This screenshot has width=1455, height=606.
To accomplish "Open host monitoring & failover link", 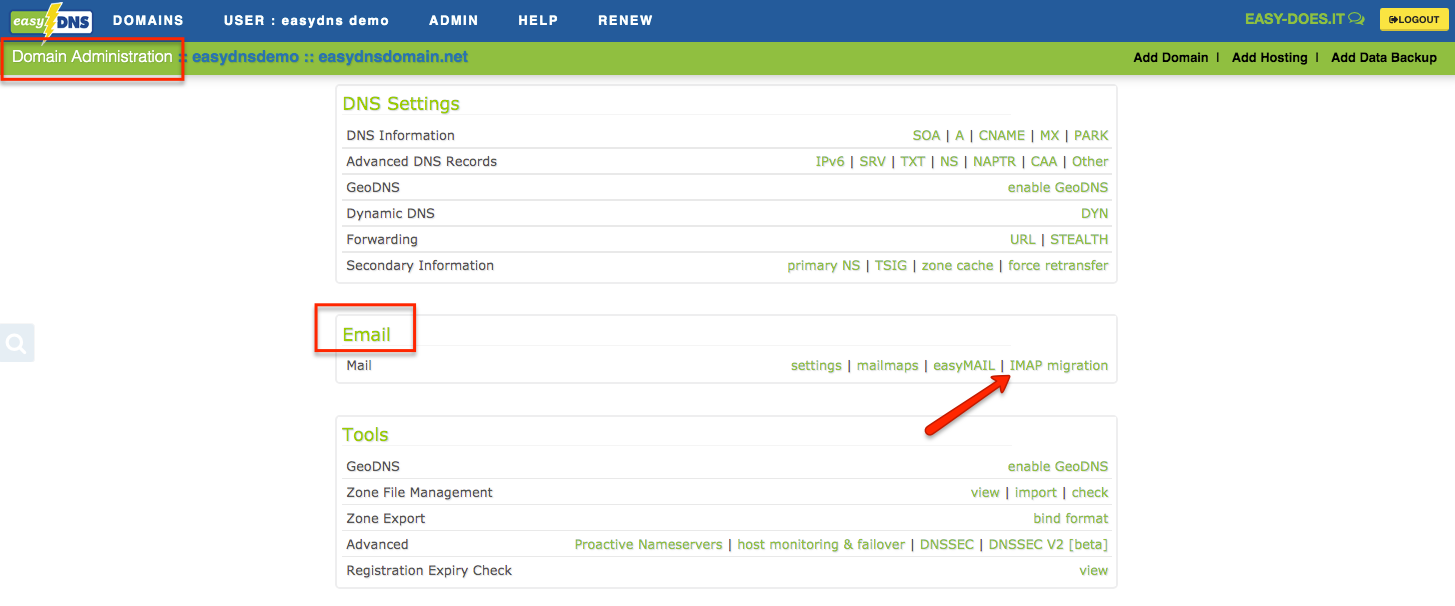I will click(821, 545).
